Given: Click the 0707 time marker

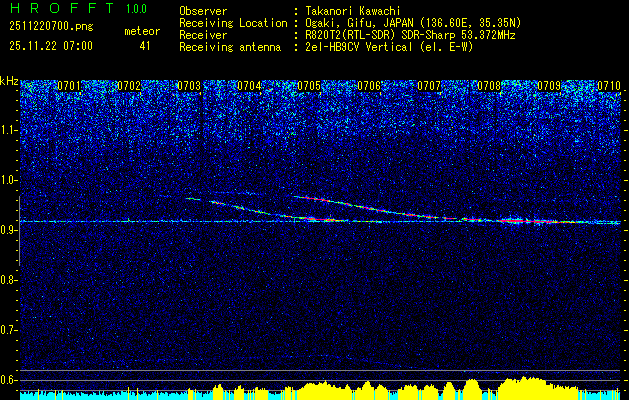Looking at the screenshot, I should click(x=429, y=86).
